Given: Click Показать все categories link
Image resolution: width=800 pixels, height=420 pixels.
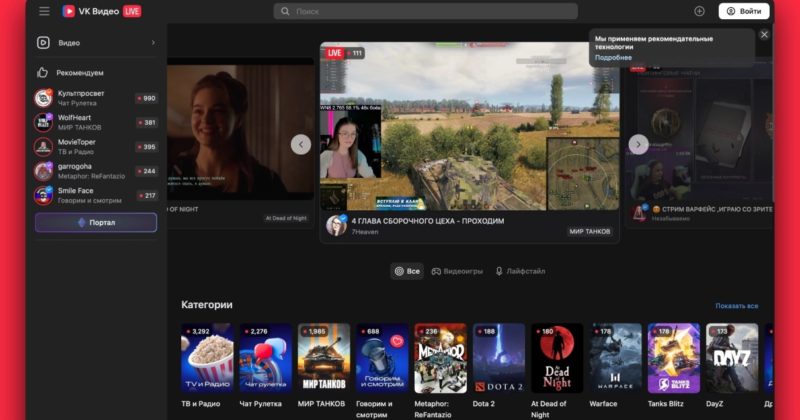Looking at the screenshot, I should pyautogui.click(x=736, y=306).
